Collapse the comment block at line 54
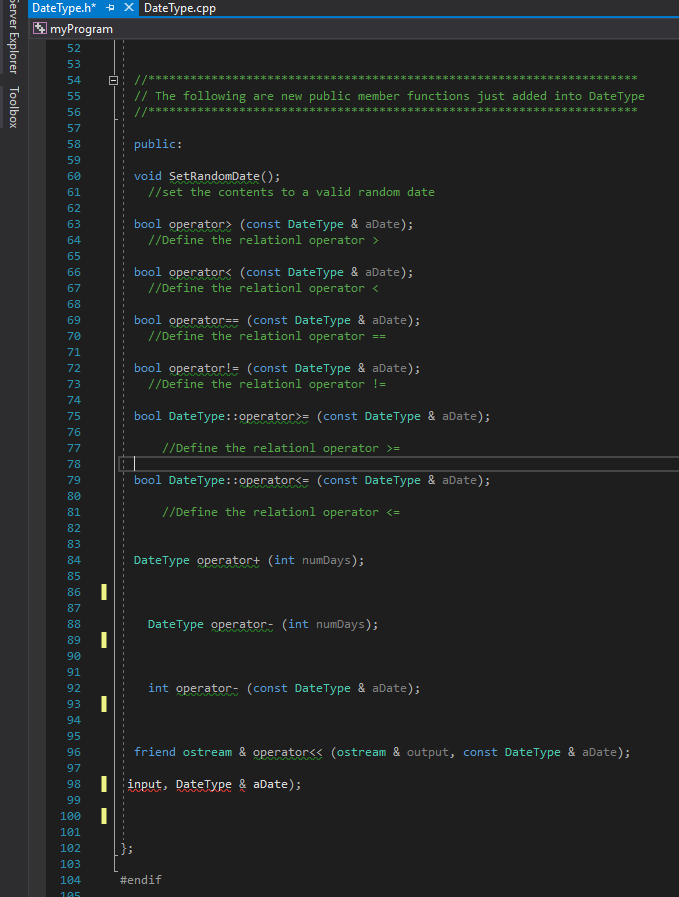679x897 pixels. [113, 81]
